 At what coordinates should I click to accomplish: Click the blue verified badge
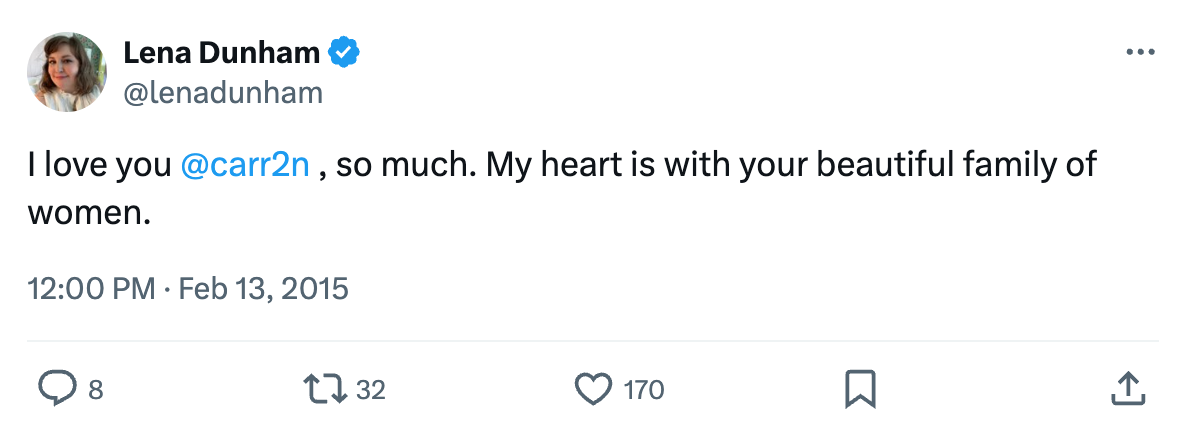coord(345,53)
